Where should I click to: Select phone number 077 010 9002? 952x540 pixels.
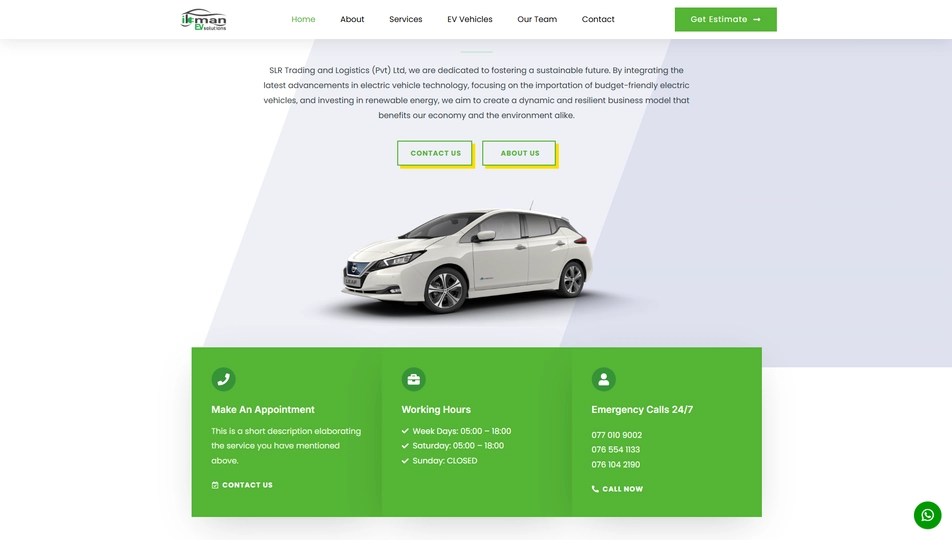point(616,435)
